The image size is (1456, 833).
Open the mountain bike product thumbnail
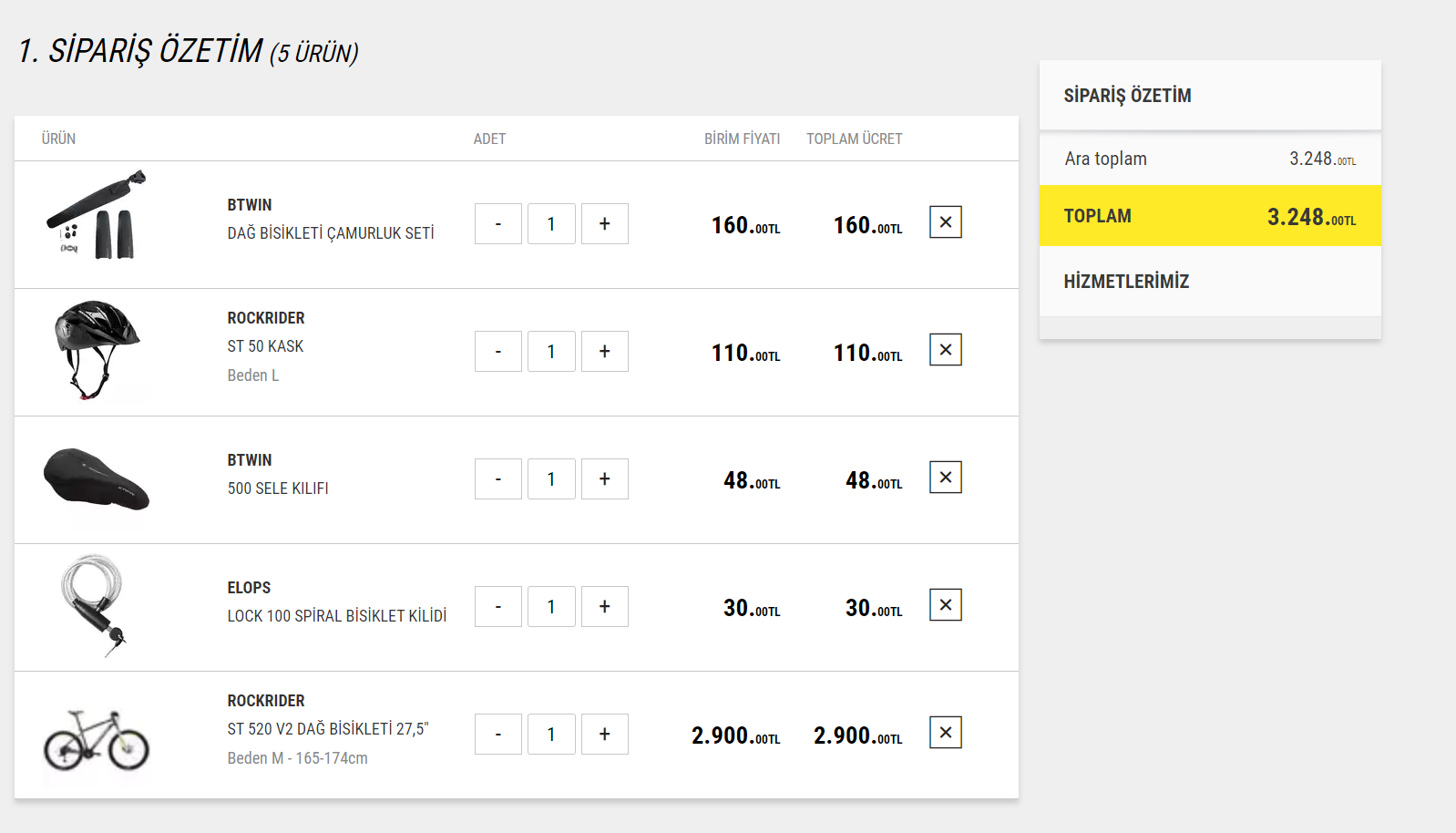pos(97,739)
